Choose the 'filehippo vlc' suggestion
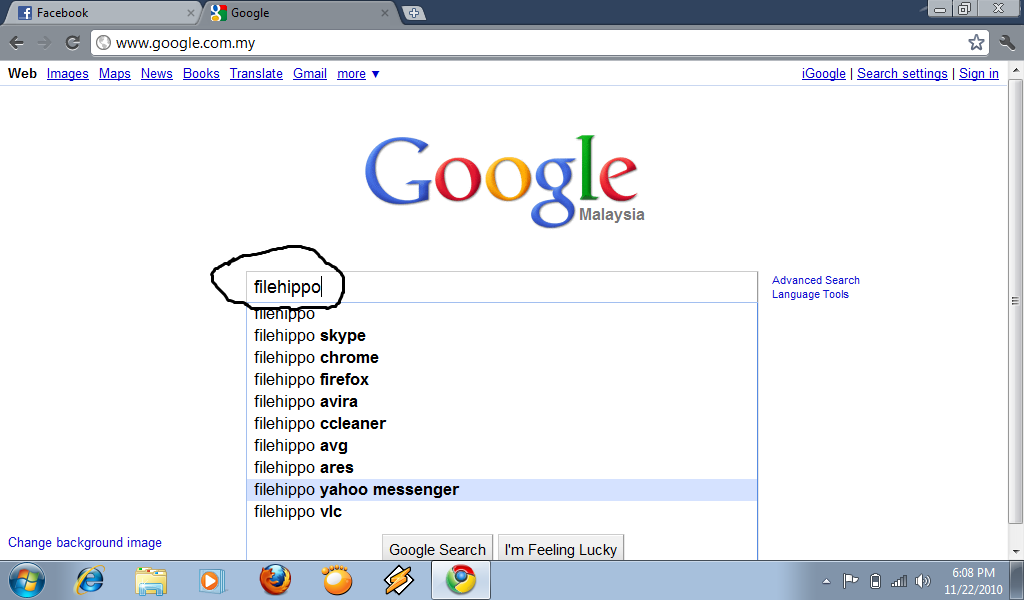 click(502, 511)
